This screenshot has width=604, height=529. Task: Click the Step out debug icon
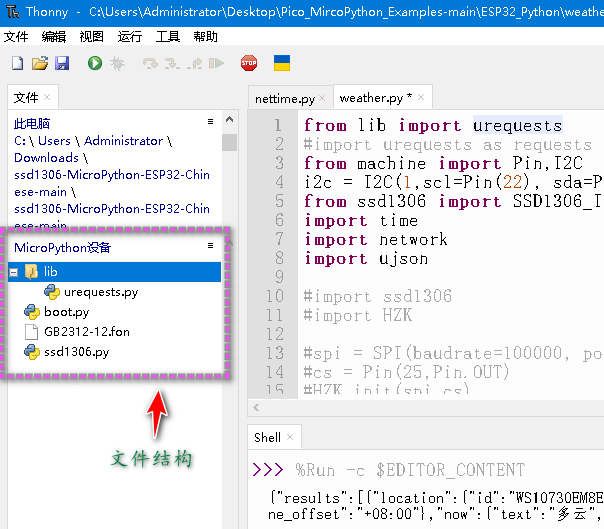click(x=195, y=63)
